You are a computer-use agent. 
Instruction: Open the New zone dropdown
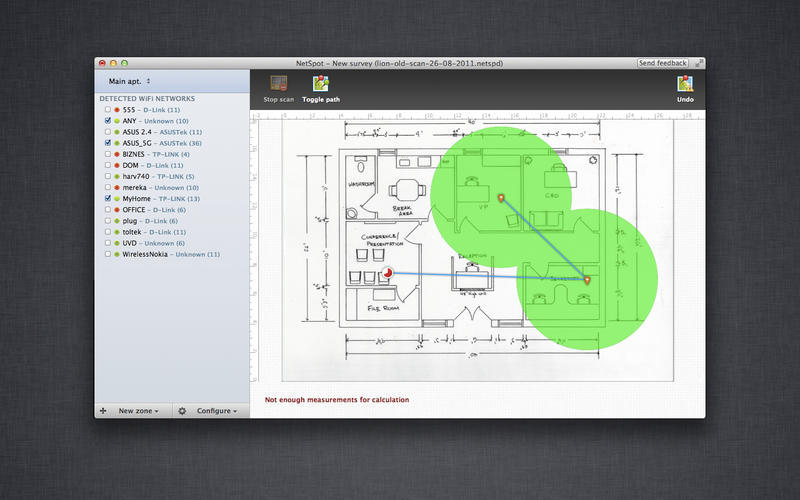point(138,411)
